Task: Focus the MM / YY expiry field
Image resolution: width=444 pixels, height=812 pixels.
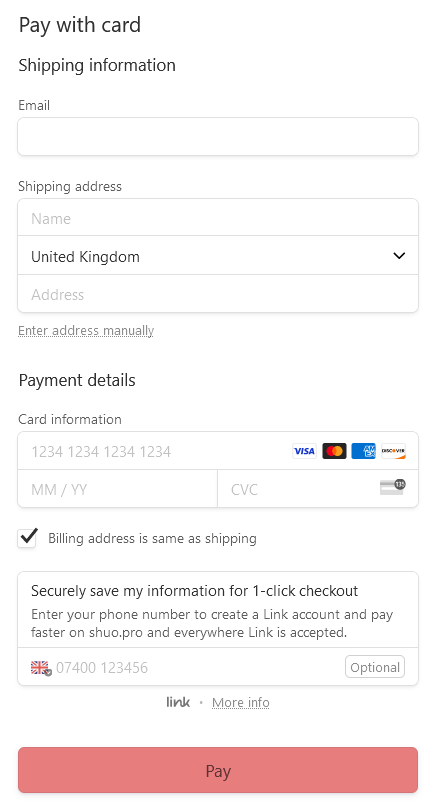Action: pyautogui.click(x=118, y=489)
